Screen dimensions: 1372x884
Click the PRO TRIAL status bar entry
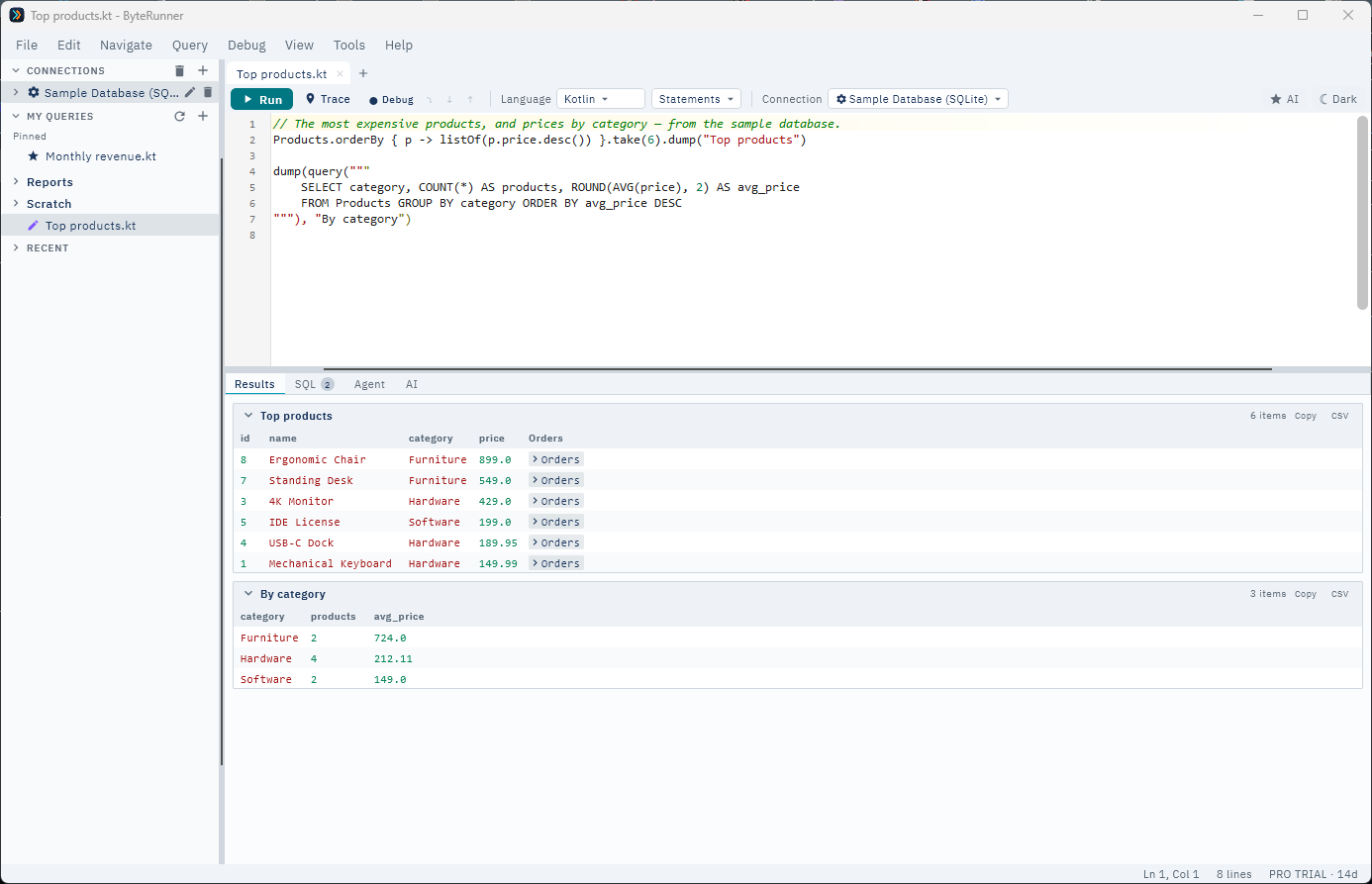tap(1313, 874)
